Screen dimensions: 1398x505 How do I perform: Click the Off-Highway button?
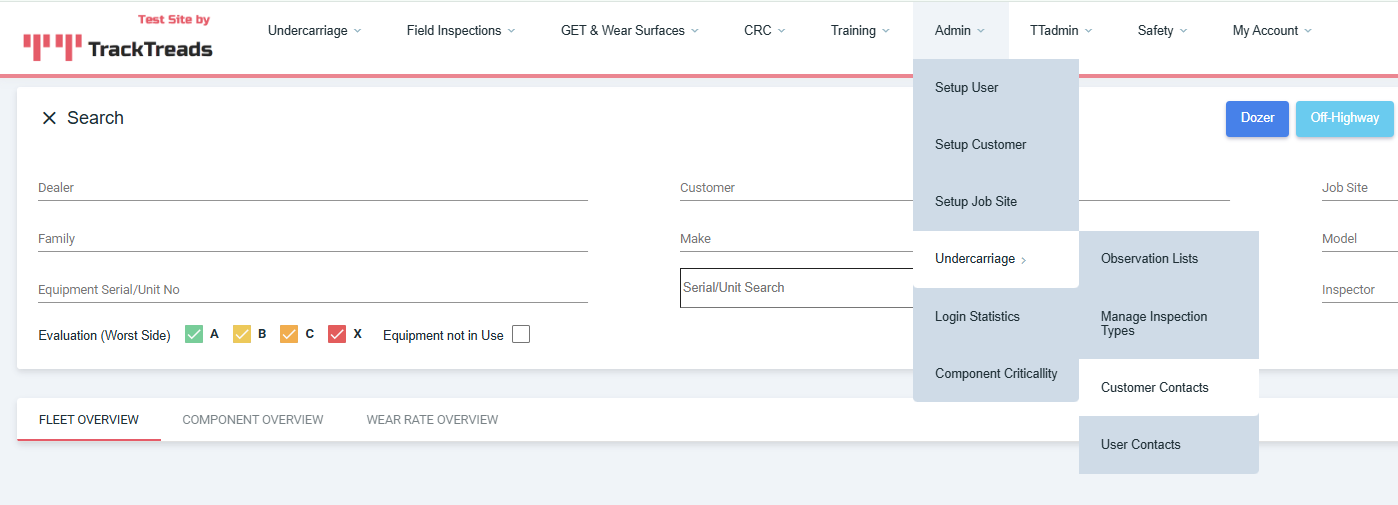click(1344, 118)
